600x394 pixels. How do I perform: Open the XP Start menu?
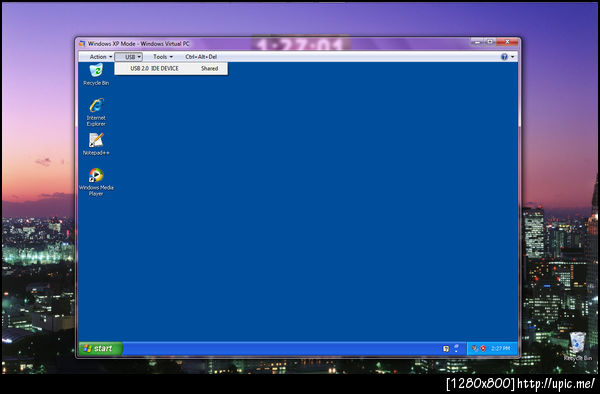click(100, 348)
